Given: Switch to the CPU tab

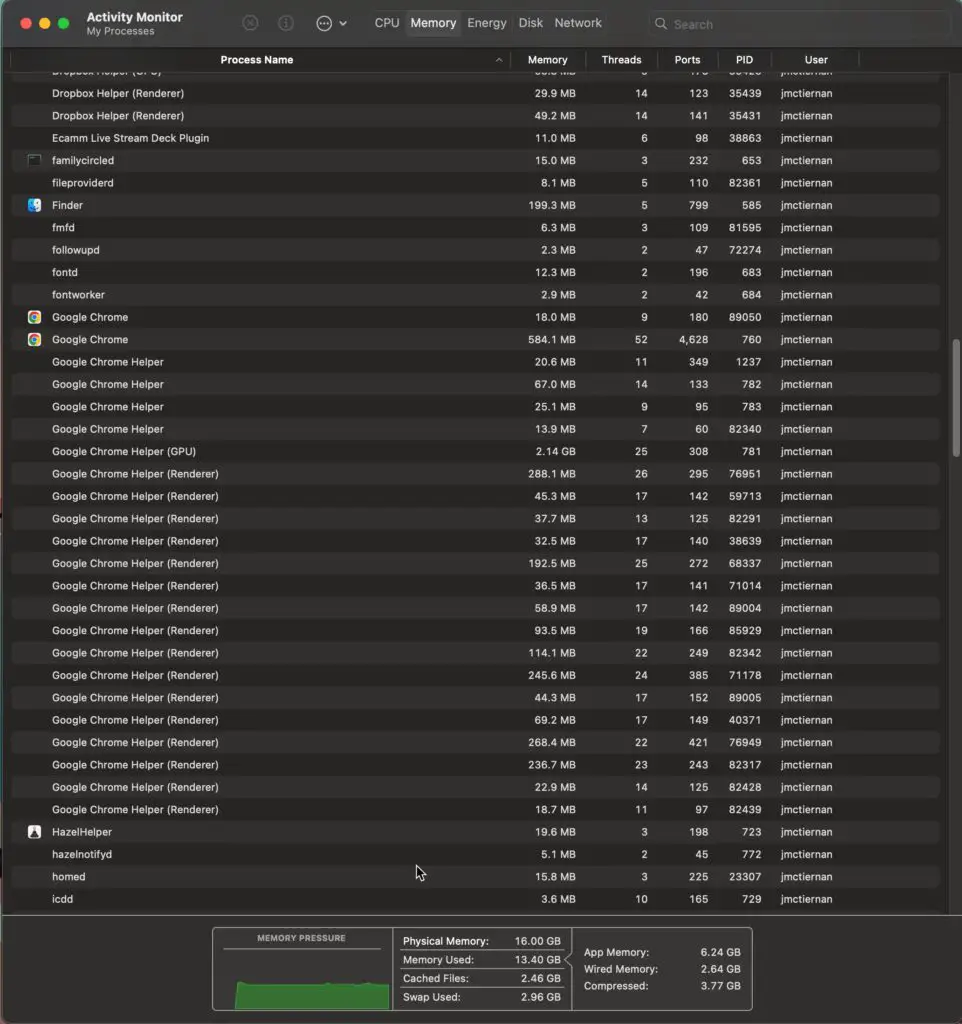Looking at the screenshot, I should [387, 23].
